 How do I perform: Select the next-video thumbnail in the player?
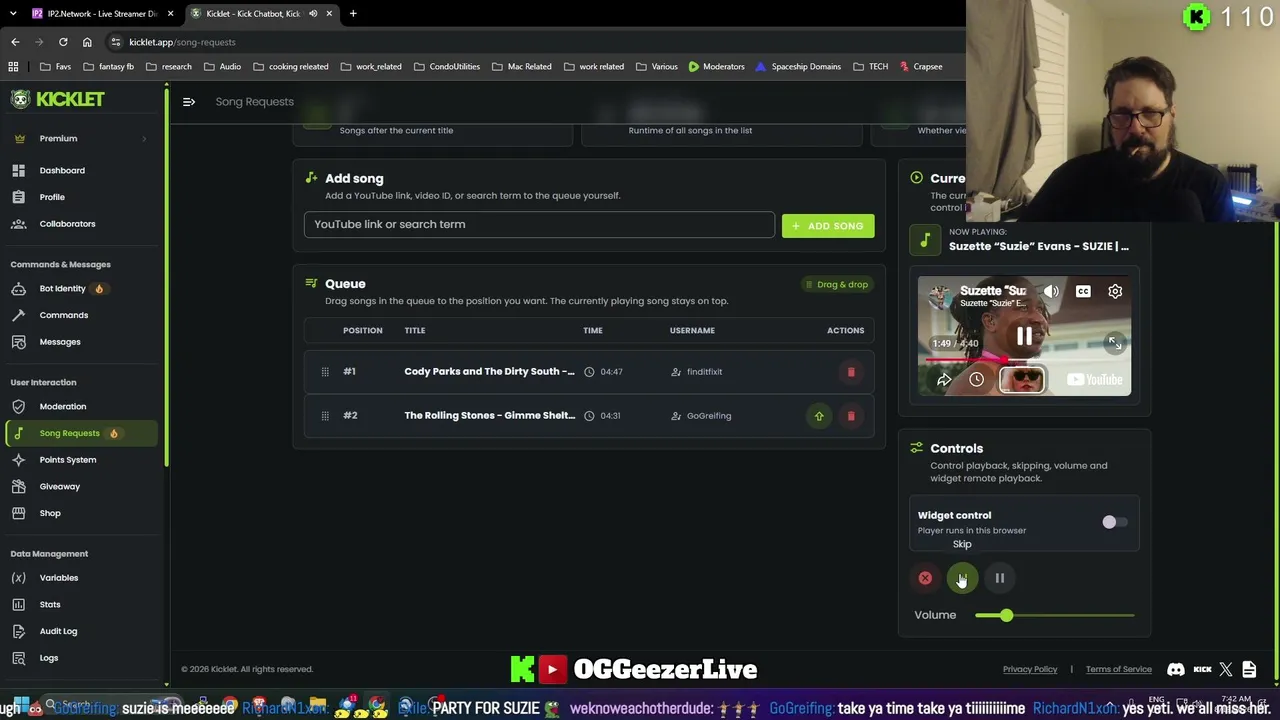(x=1022, y=379)
